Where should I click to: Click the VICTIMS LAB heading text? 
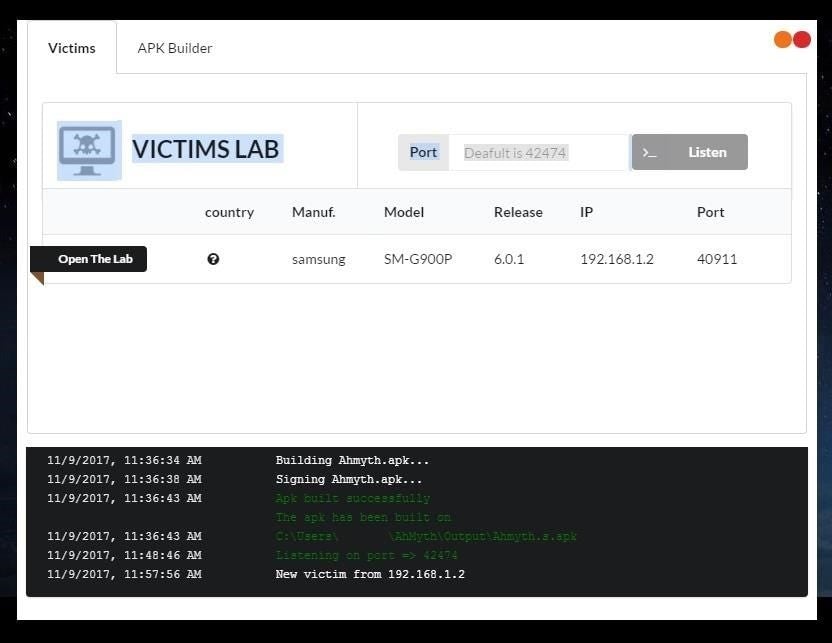coord(207,150)
